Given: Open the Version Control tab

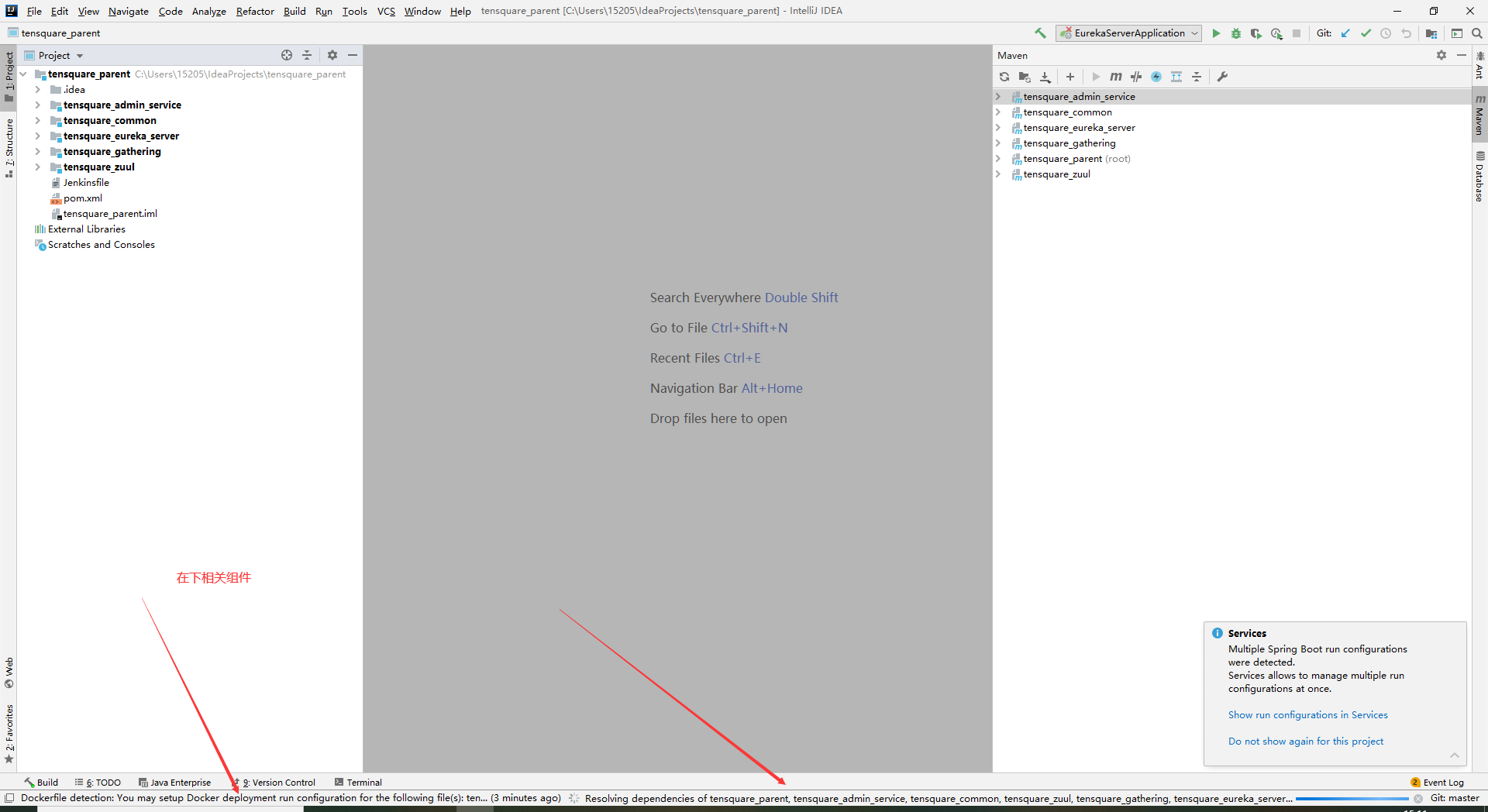Looking at the screenshot, I should 274,783.
